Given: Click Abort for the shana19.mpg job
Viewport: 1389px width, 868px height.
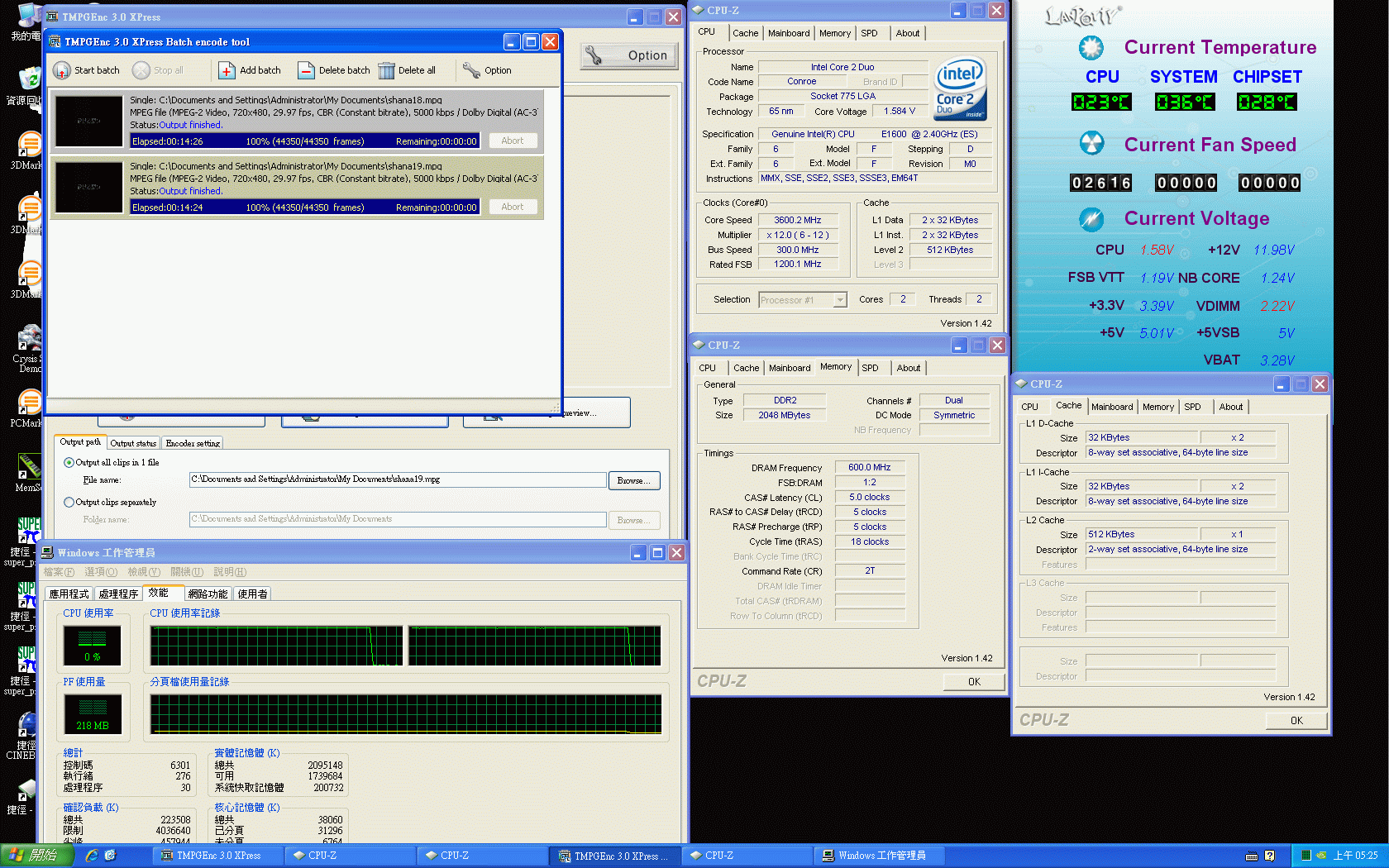Looking at the screenshot, I should point(513,207).
